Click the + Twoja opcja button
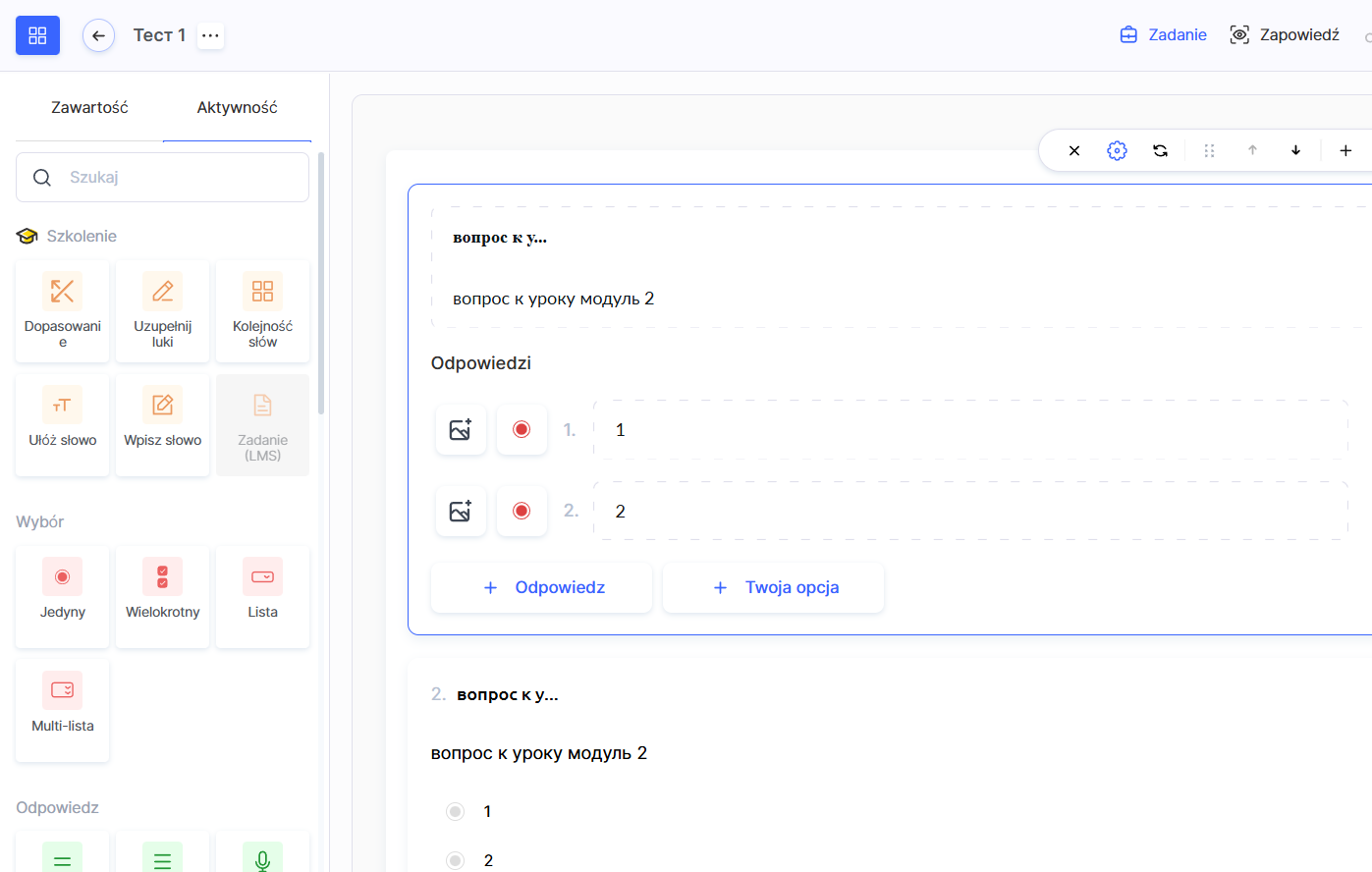Viewport: 1372px width, 872px height. pos(773,587)
